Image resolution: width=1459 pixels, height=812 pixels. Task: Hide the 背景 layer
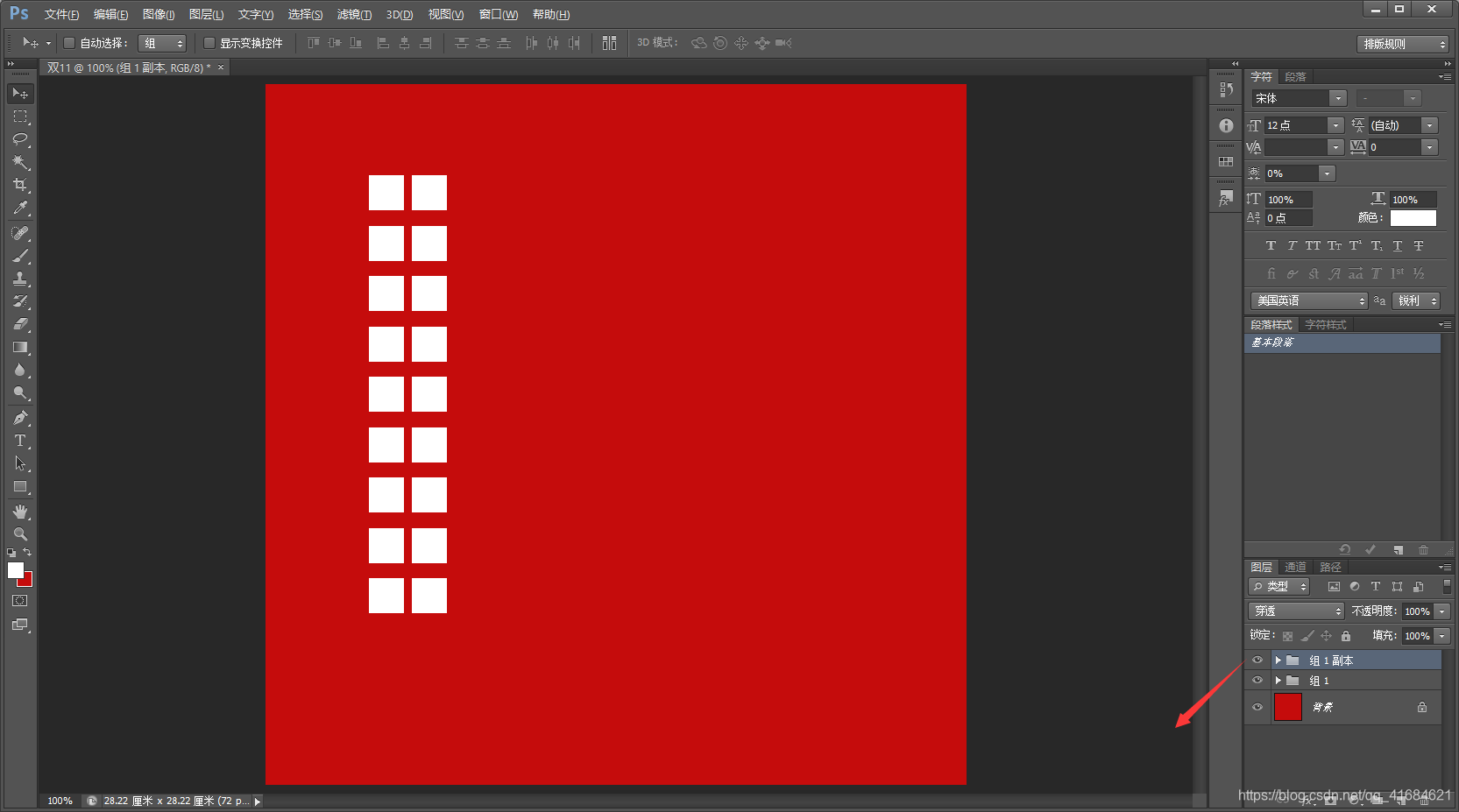[1257, 708]
